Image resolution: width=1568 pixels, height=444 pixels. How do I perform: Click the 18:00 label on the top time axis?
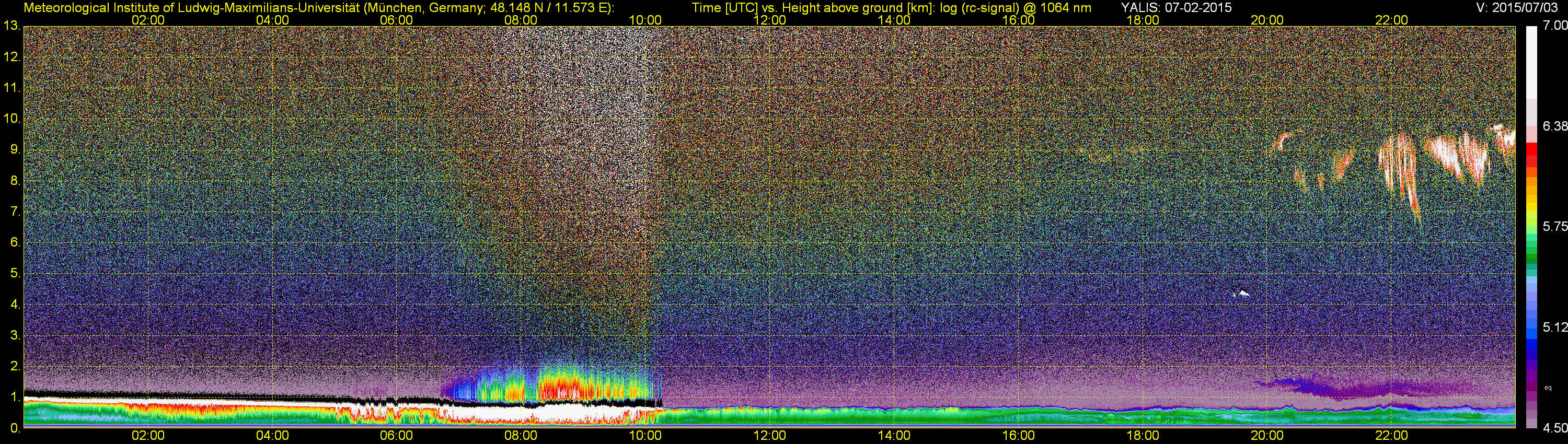point(1143,20)
